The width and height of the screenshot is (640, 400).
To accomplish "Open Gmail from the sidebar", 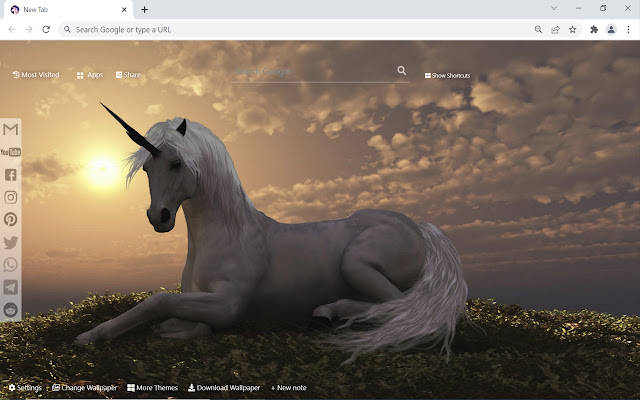I will (11, 129).
